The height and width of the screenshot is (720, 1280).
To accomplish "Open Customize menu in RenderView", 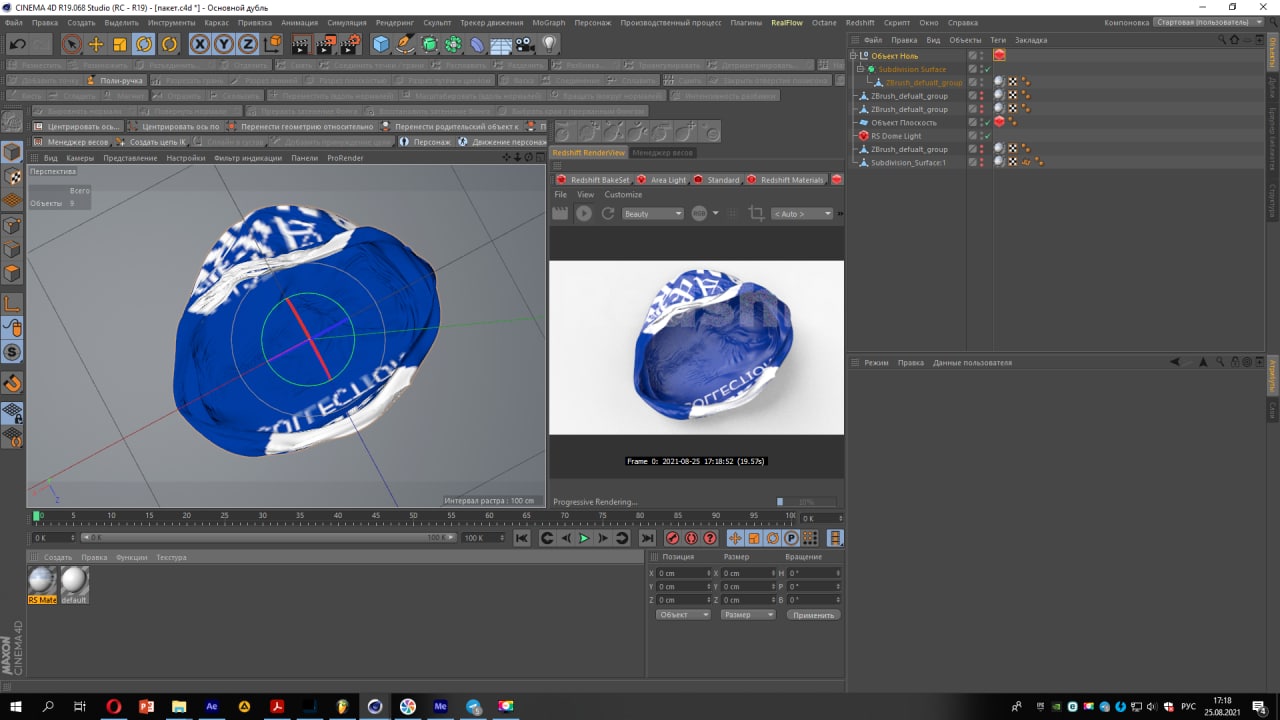I will pyautogui.click(x=623, y=195).
